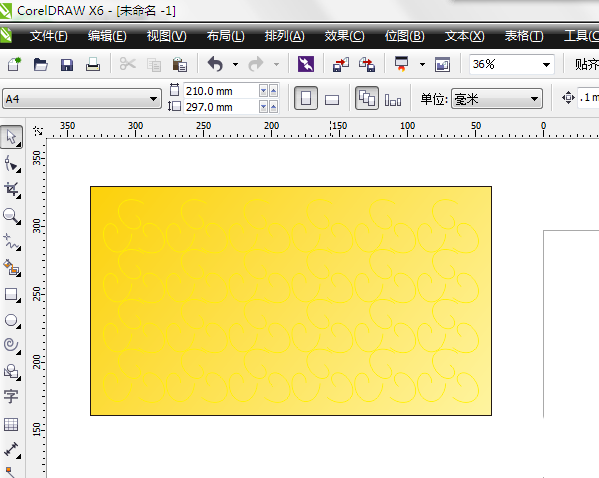
Task: Select the Freehand tool
Action: pyautogui.click(x=12, y=242)
